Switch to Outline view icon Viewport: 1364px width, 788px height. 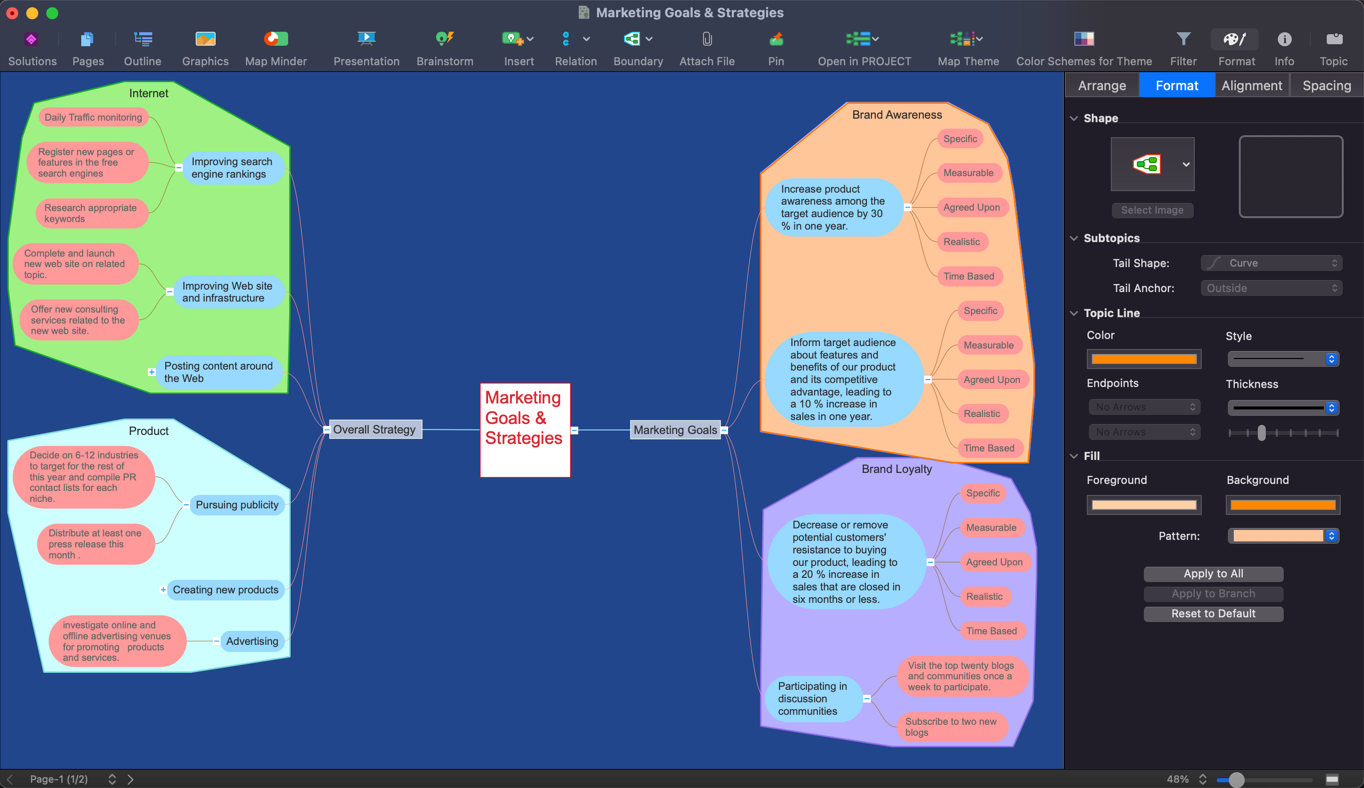click(143, 39)
